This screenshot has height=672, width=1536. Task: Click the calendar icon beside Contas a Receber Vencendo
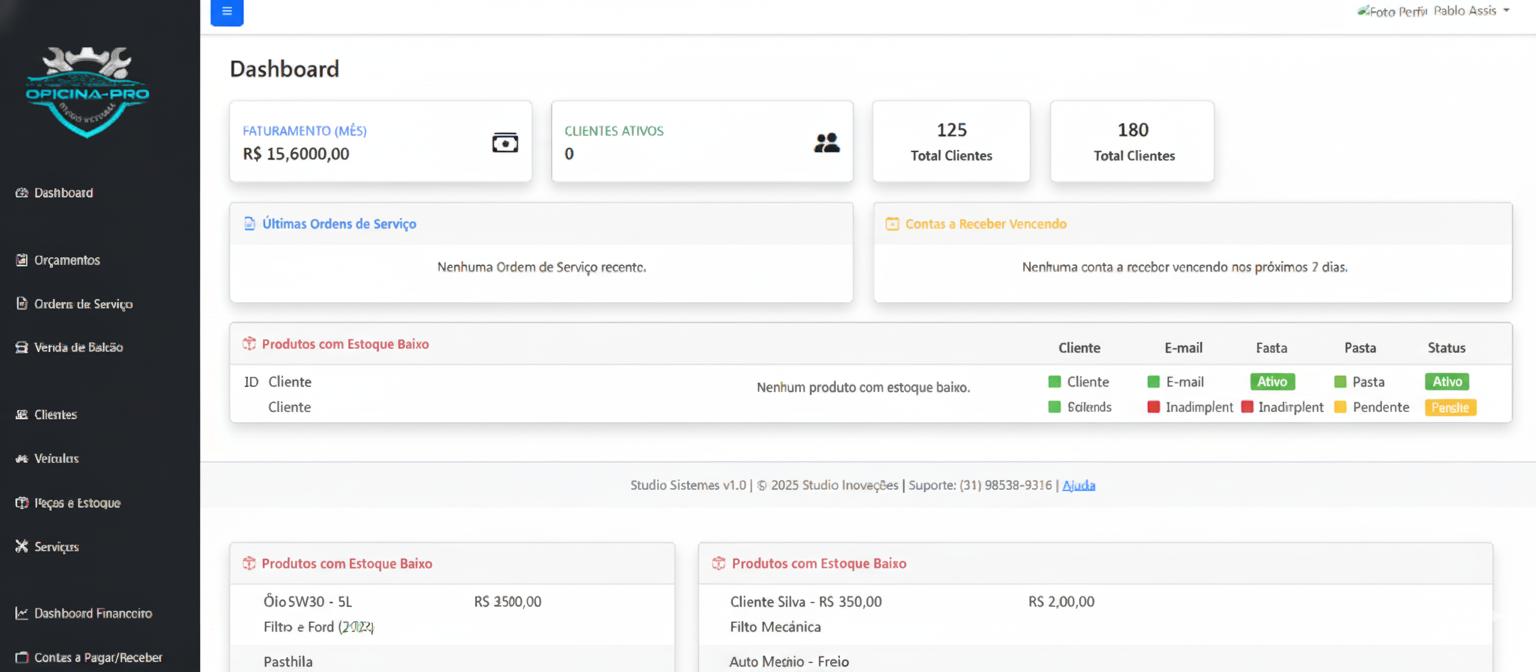point(892,224)
